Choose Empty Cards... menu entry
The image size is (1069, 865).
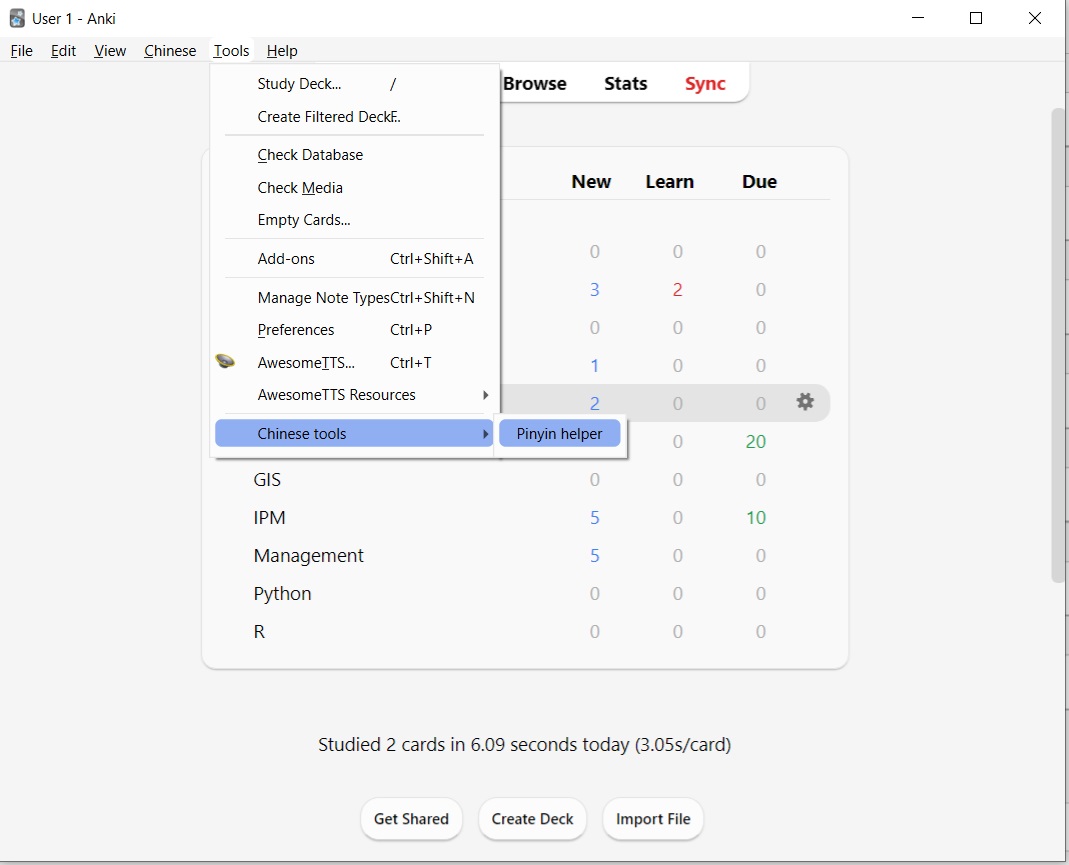pyautogui.click(x=355, y=220)
